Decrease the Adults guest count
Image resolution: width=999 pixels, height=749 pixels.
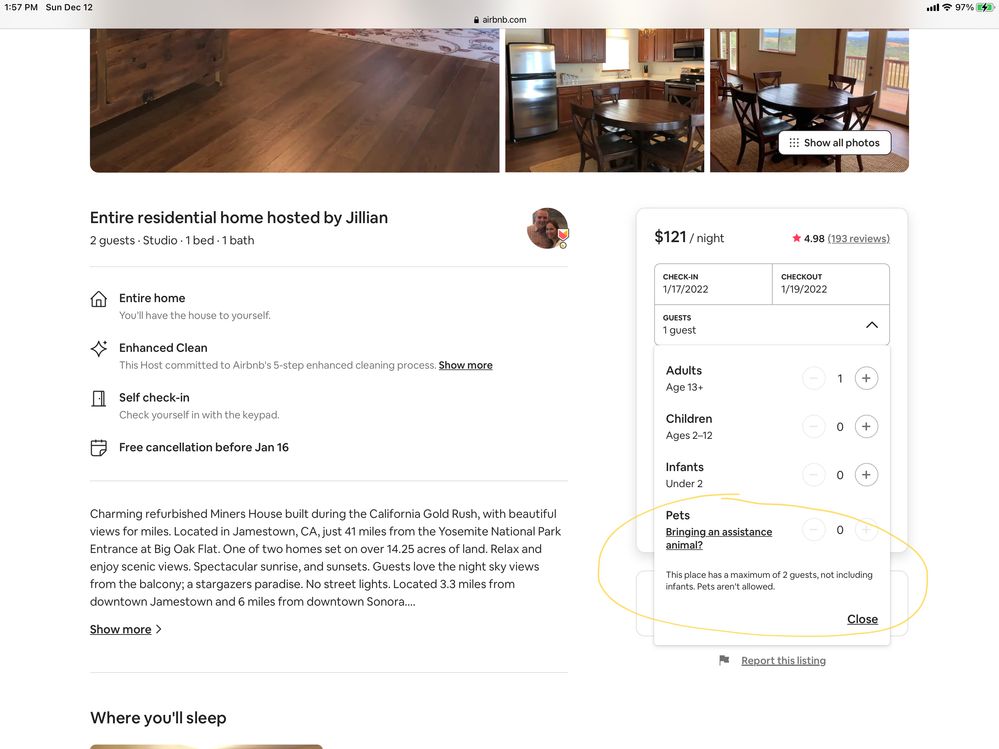(814, 378)
